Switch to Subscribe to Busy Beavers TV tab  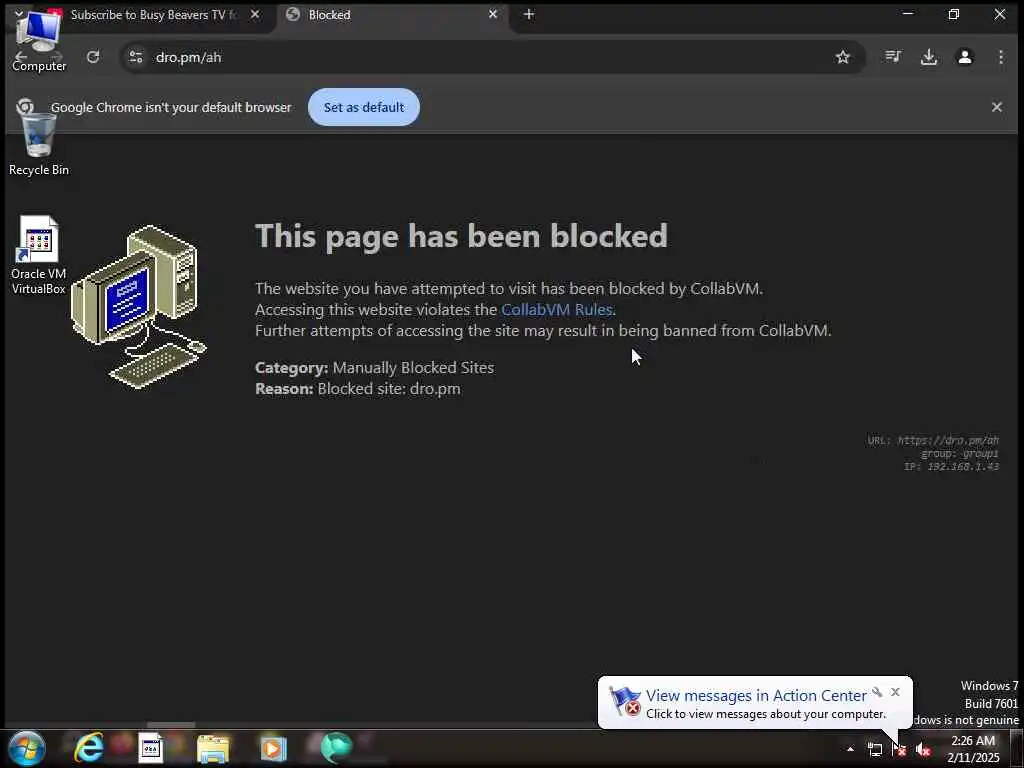click(153, 14)
